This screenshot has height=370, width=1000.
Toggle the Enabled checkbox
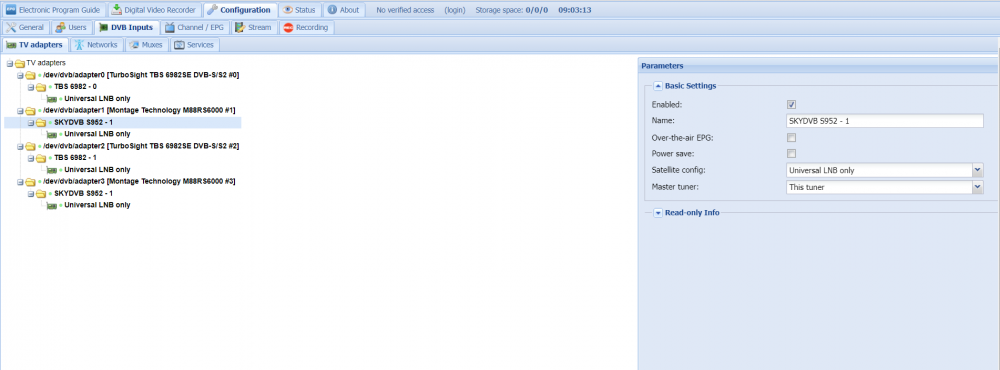(x=791, y=104)
